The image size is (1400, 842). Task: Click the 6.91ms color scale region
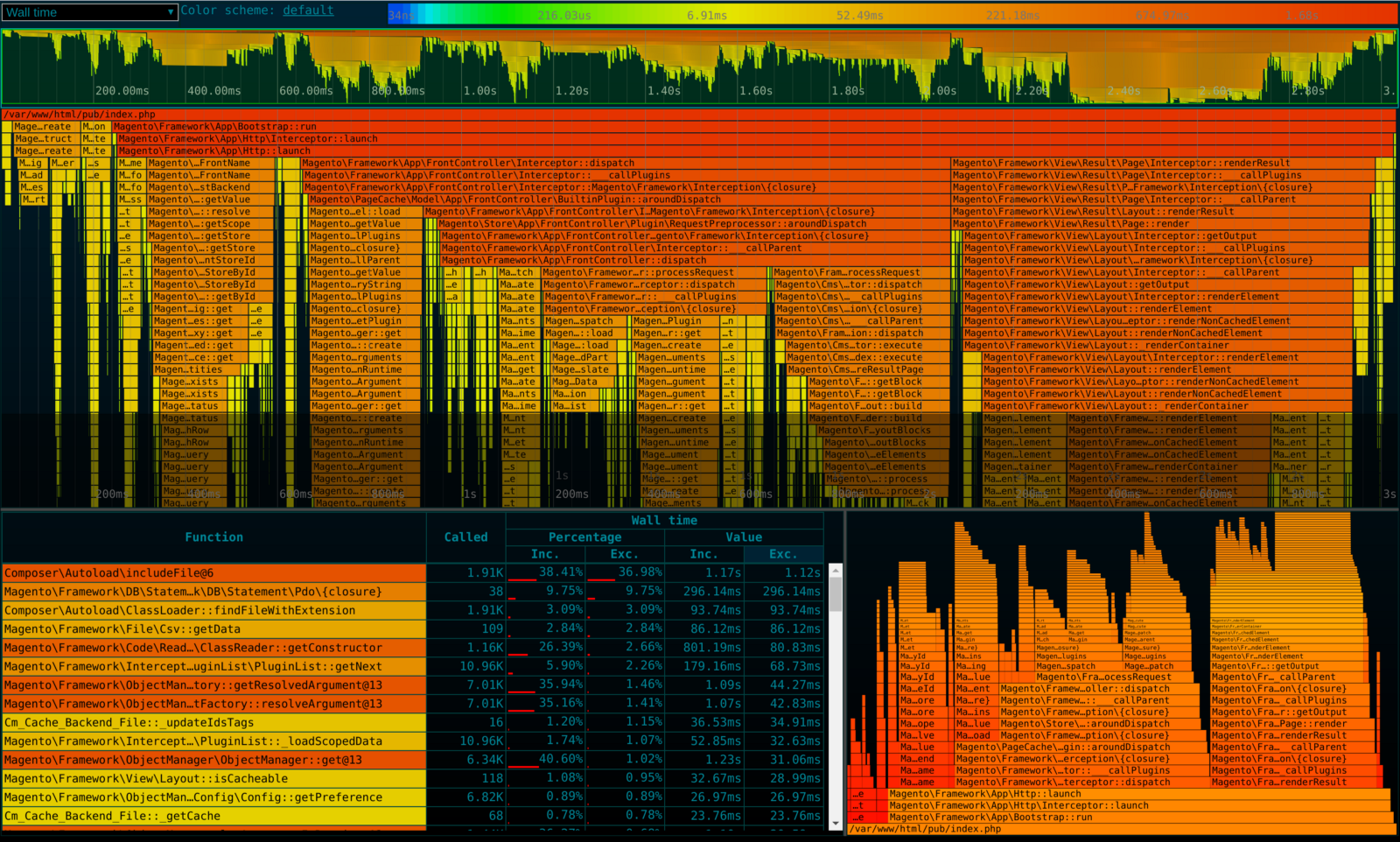point(707,15)
